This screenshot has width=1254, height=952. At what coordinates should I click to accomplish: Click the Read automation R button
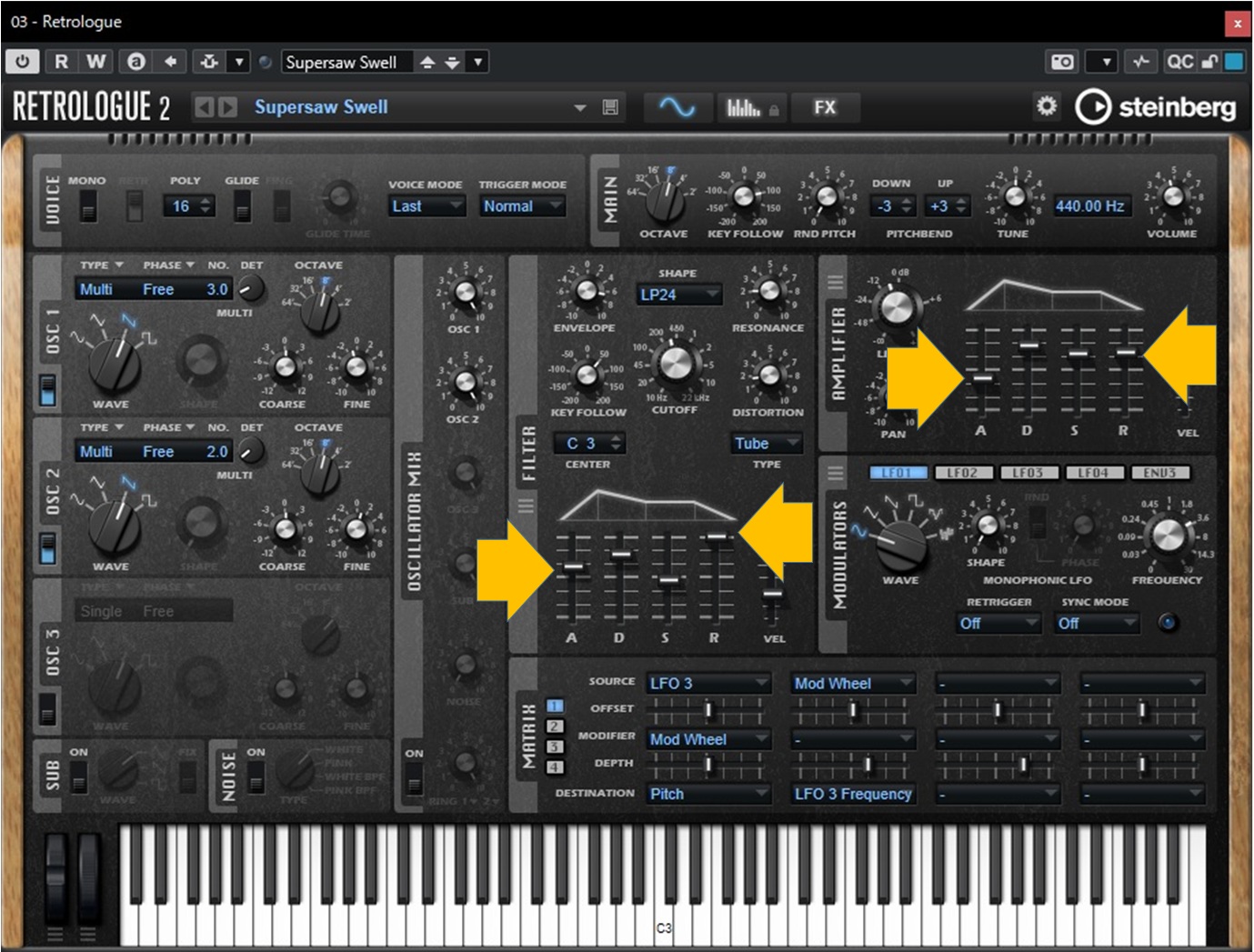tap(61, 62)
